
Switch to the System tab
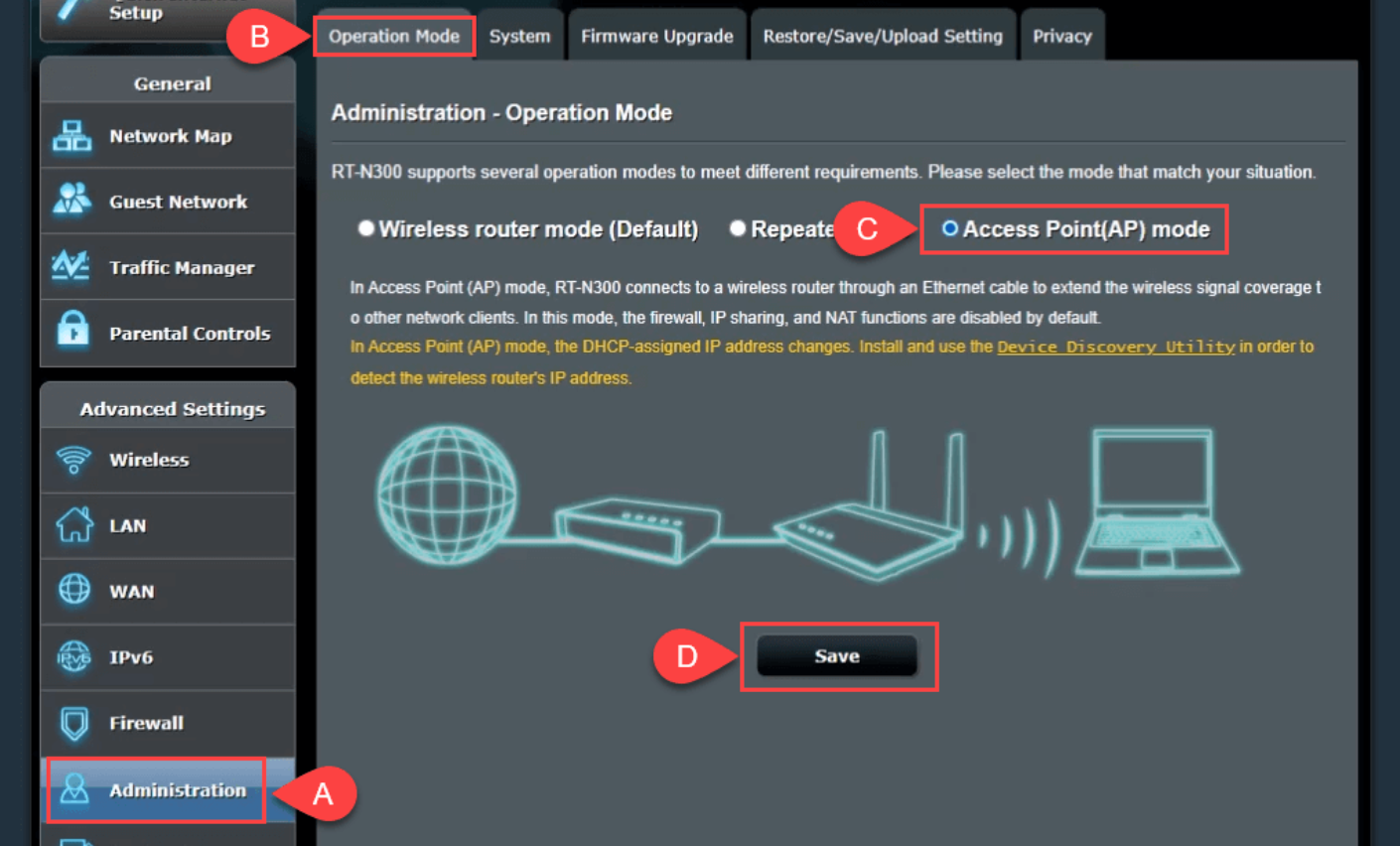point(519,36)
